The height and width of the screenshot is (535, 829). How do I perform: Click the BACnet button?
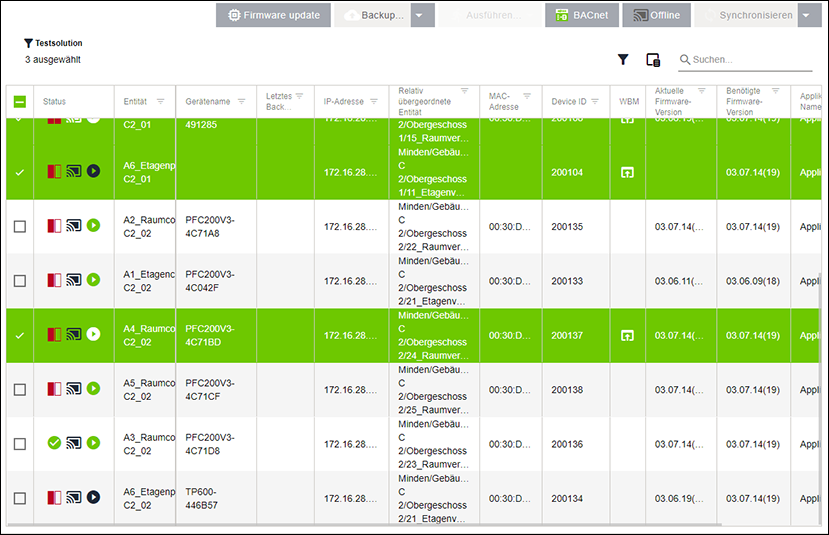(x=581, y=15)
